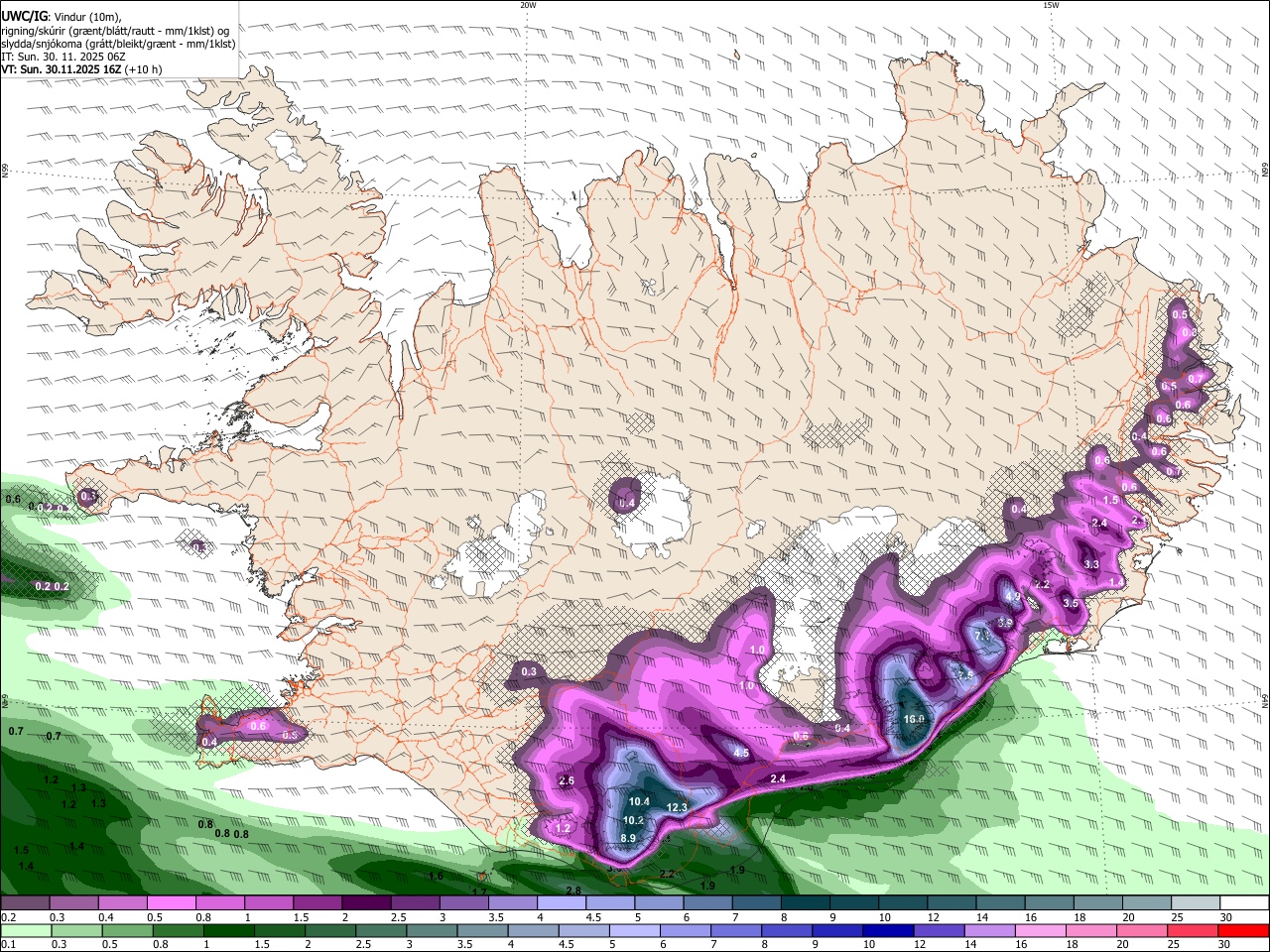Pick lower-row red swatch between 25 and 30
This screenshot has height=952, width=1270.
(1192, 930)
